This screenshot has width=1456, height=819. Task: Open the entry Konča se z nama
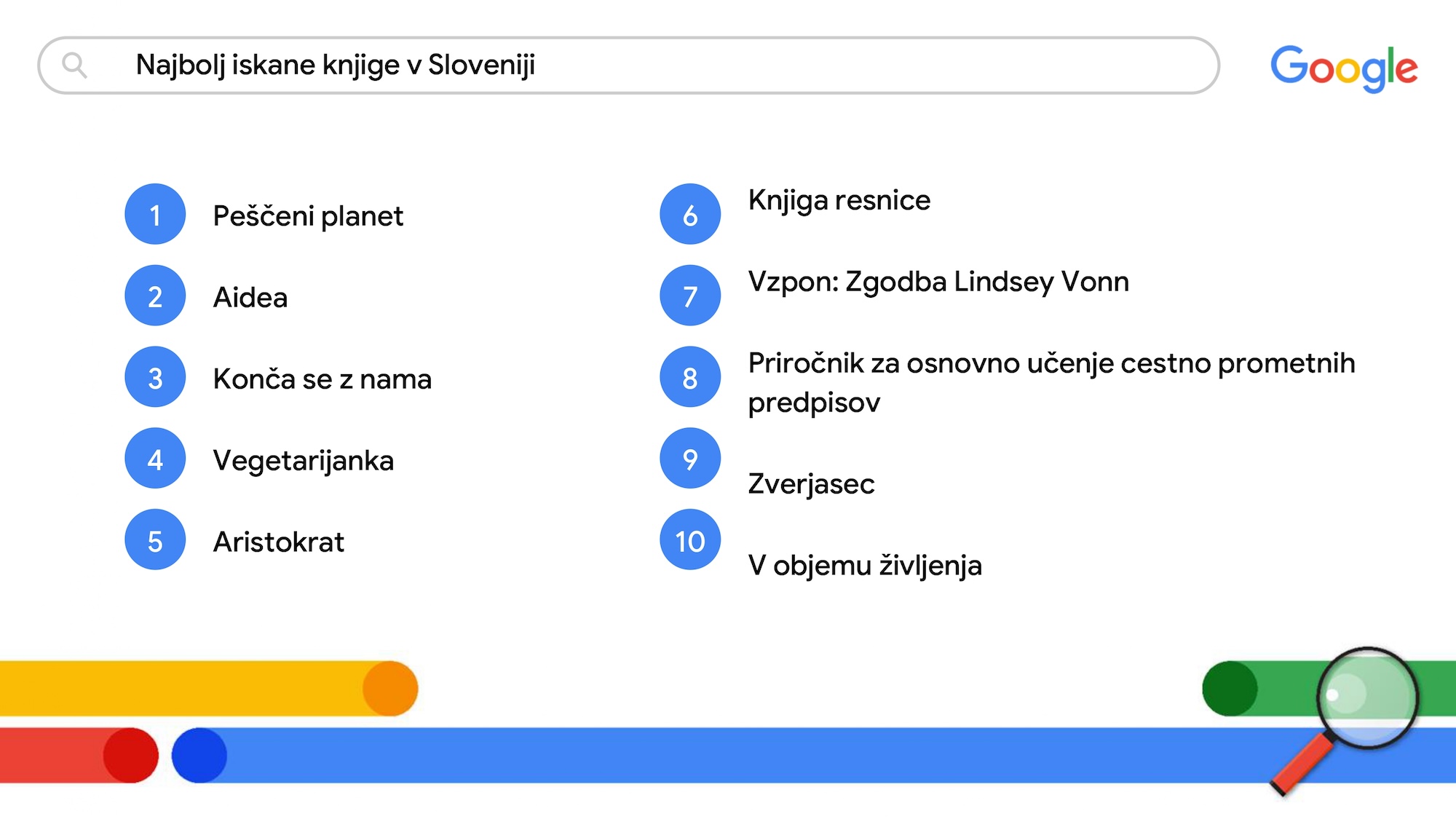tap(322, 379)
